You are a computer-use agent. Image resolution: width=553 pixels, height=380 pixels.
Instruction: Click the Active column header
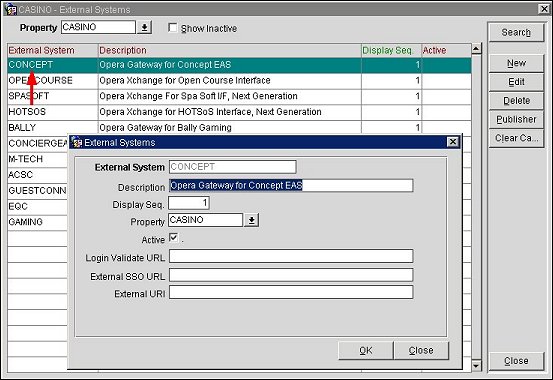point(446,50)
